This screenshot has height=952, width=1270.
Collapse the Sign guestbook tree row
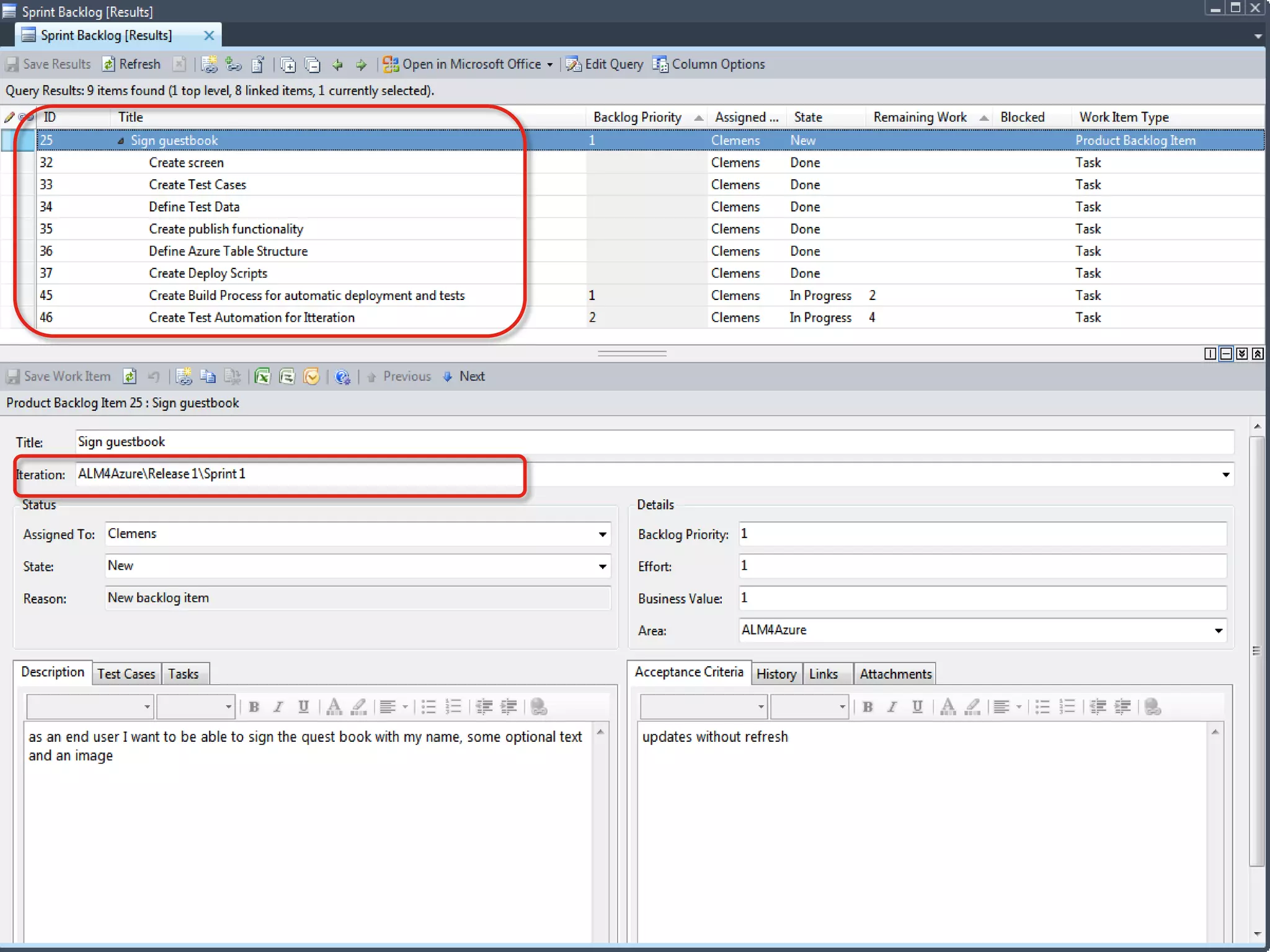pyautogui.click(x=120, y=141)
